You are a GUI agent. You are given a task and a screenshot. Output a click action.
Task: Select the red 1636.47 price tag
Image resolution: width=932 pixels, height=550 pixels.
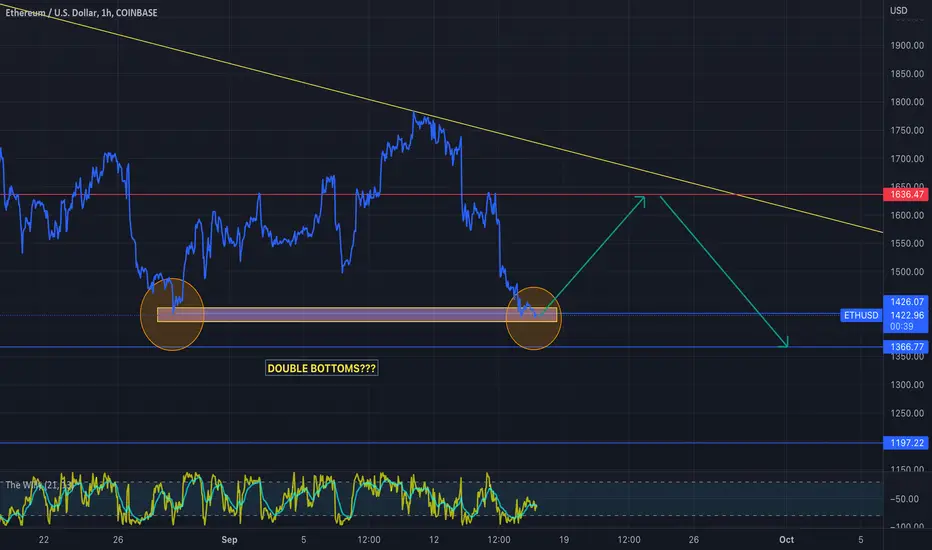point(906,194)
